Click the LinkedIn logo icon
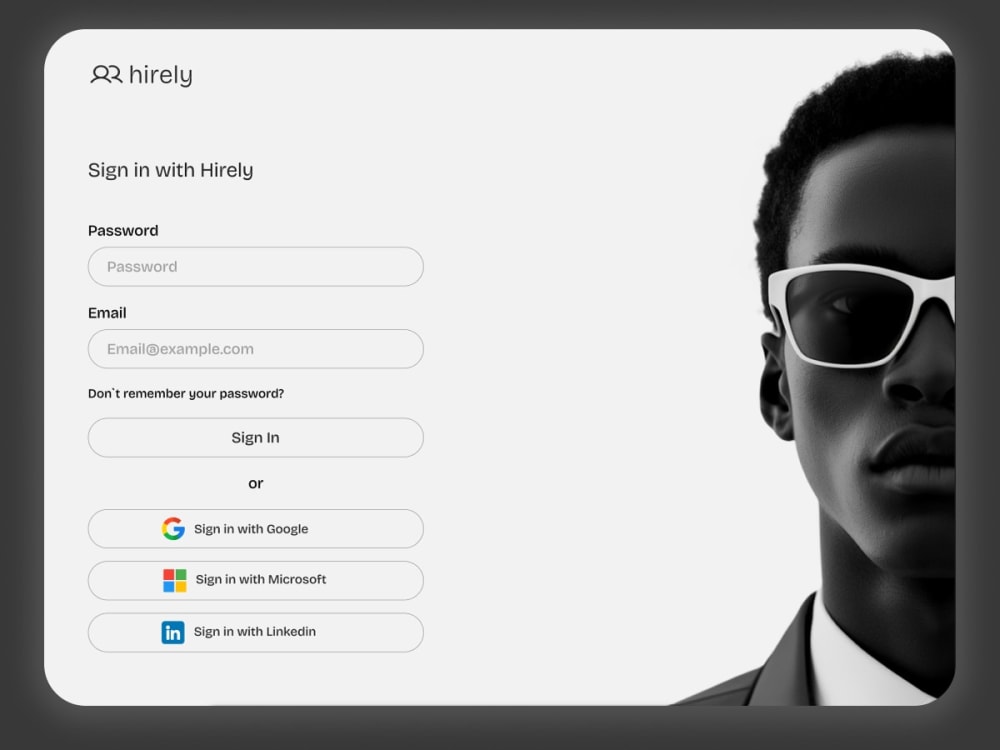This screenshot has width=1000, height=750. (173, 633)
